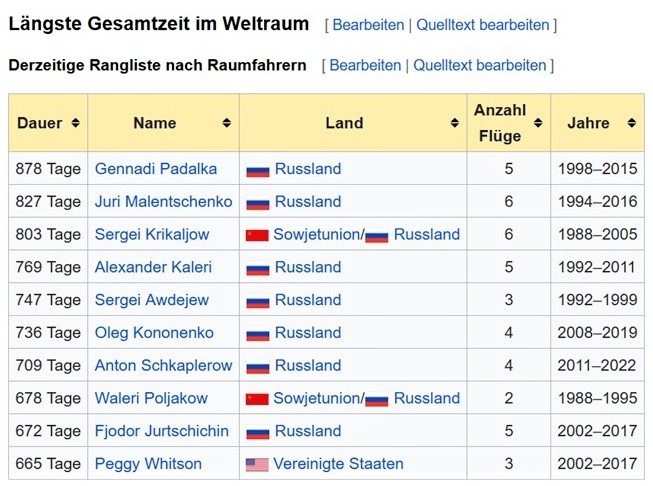Open Quelltext bearbeiten for Längste Gesamtzeit heading

483,25
